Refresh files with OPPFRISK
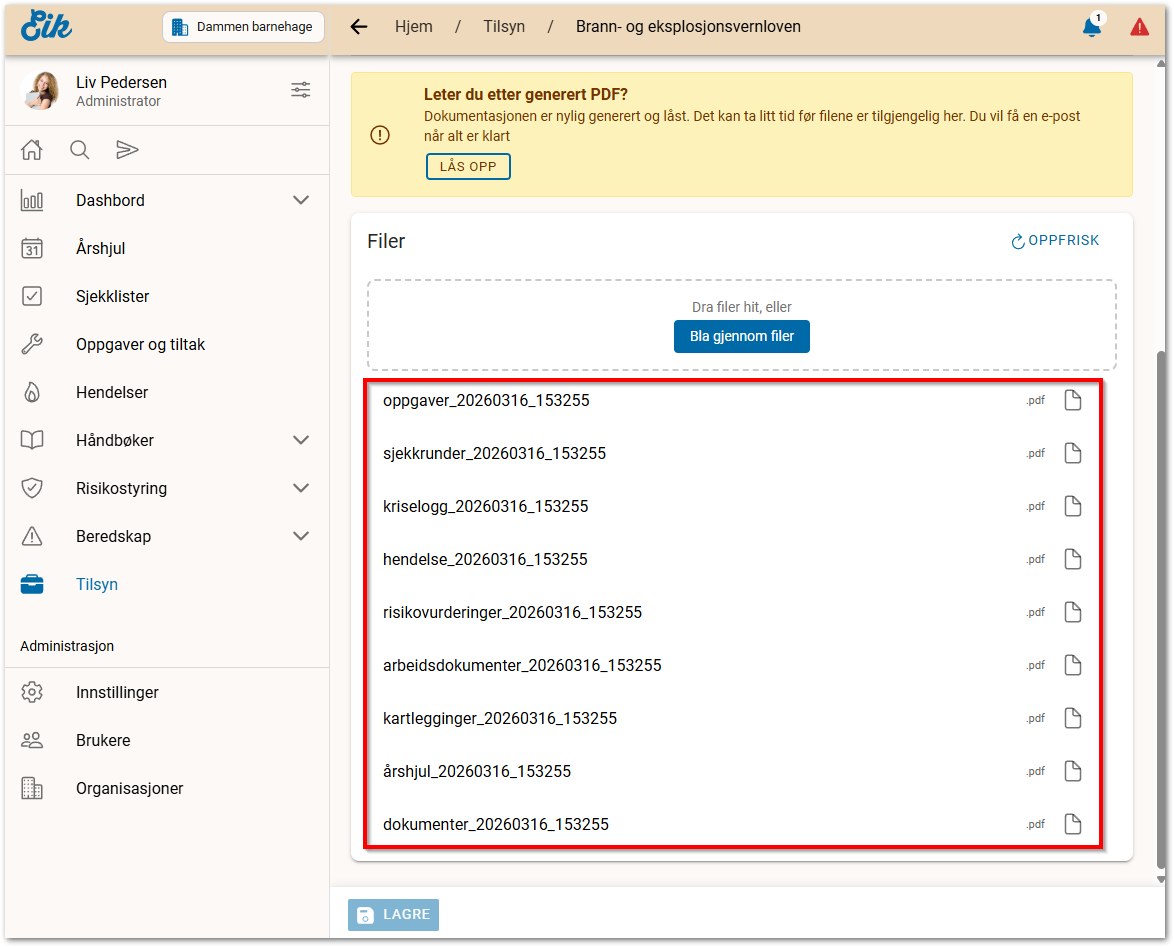The width and height of the screenshot is (1174, 947). coord(1055,240)
